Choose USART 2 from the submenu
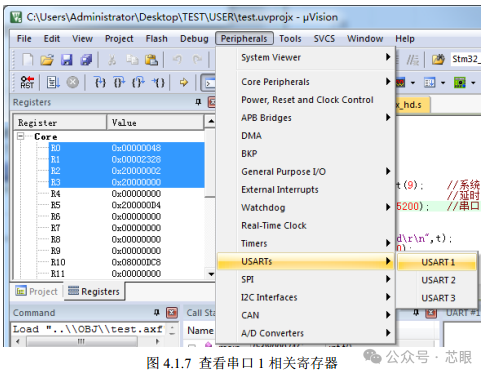487x376 pixels. [x=437, y=280]
